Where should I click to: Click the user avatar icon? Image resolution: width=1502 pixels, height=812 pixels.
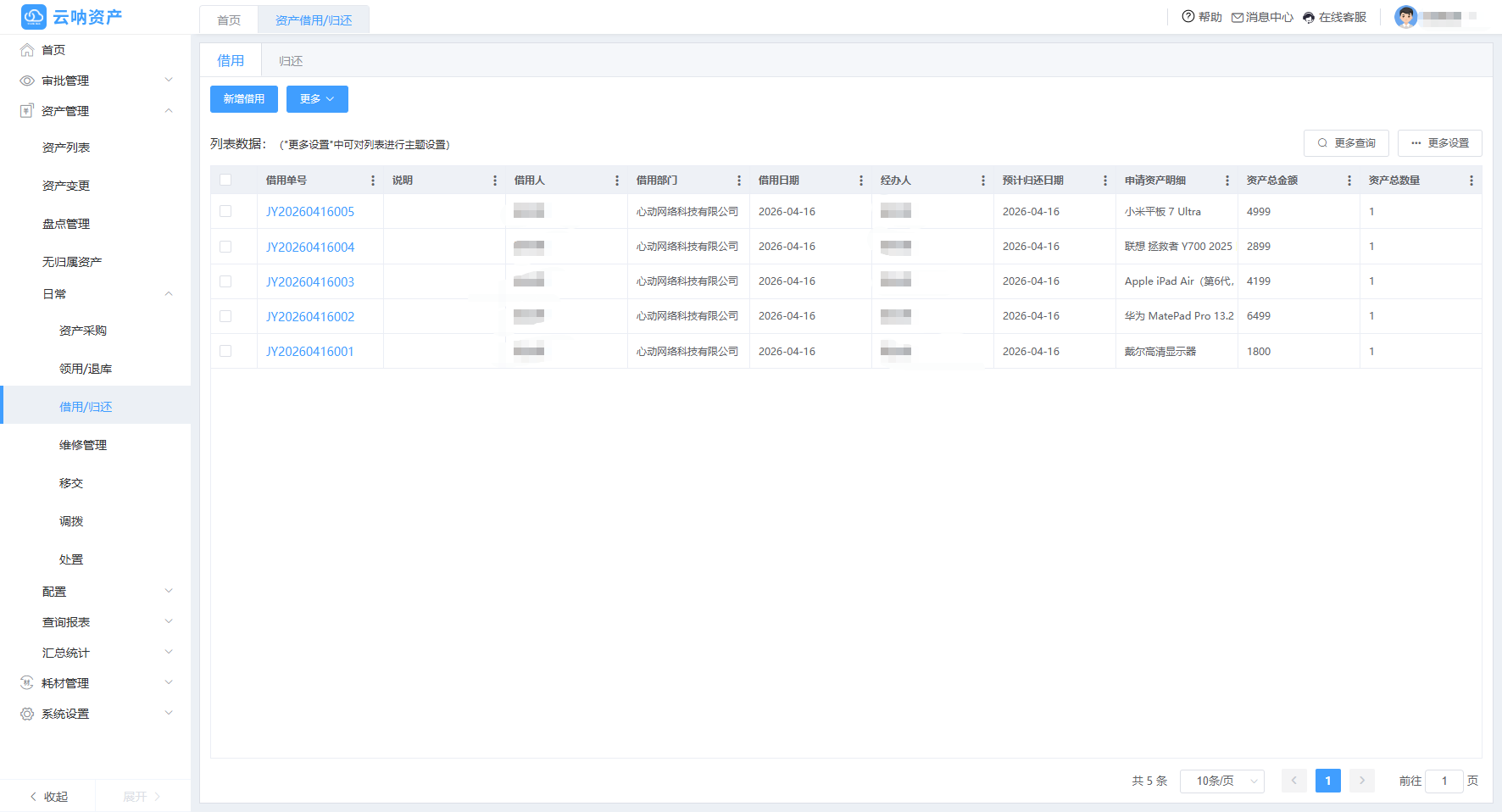[1406, 16]
